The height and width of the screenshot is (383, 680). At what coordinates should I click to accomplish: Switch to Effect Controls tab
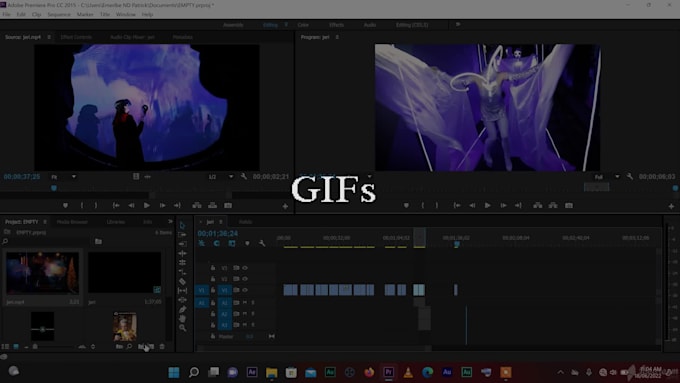point(76,37)
